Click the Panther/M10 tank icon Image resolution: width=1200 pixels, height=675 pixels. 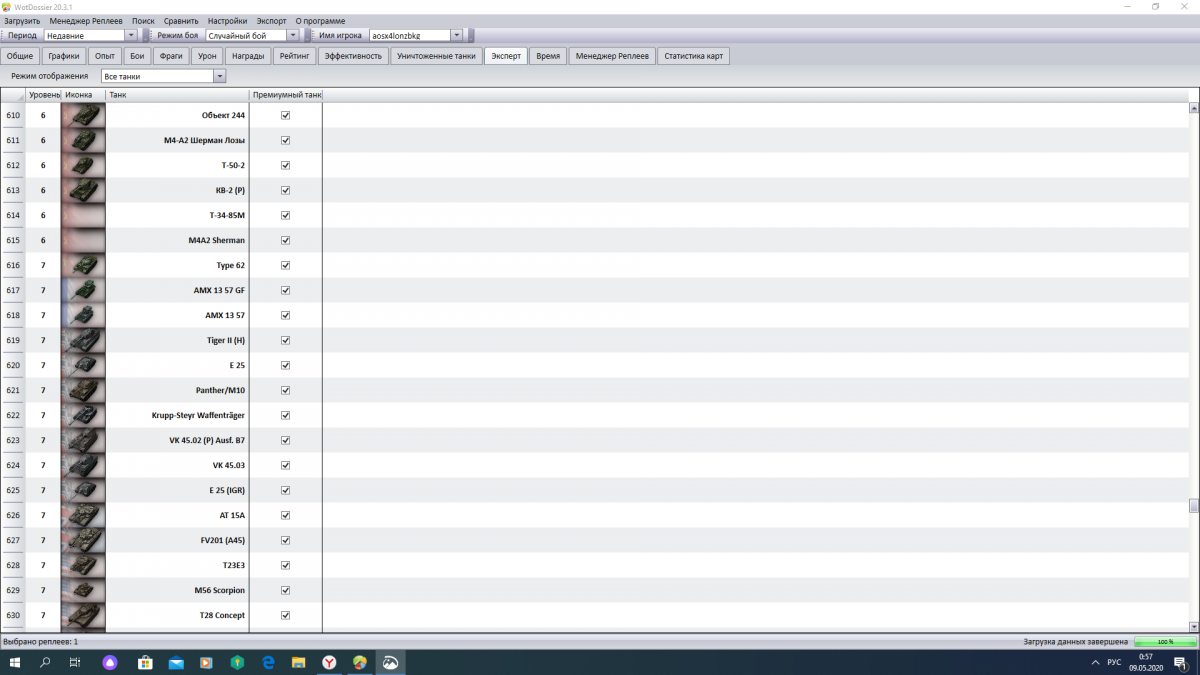[x=83, y=390]
